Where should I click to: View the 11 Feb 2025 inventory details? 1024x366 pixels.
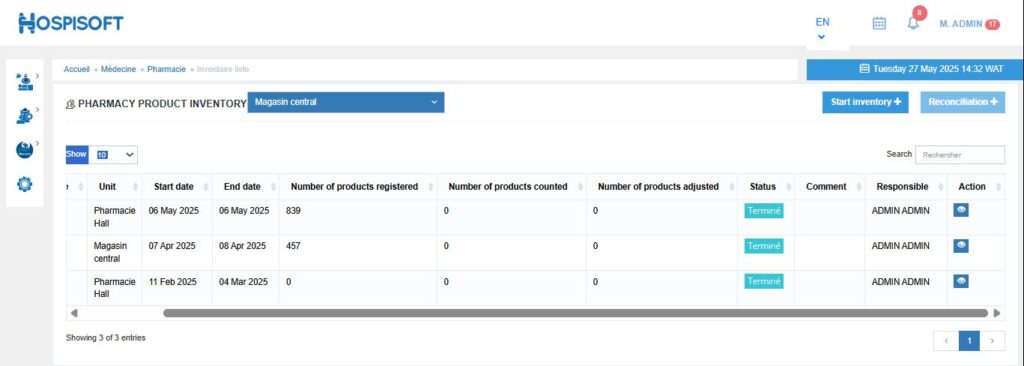coord(961,281)
